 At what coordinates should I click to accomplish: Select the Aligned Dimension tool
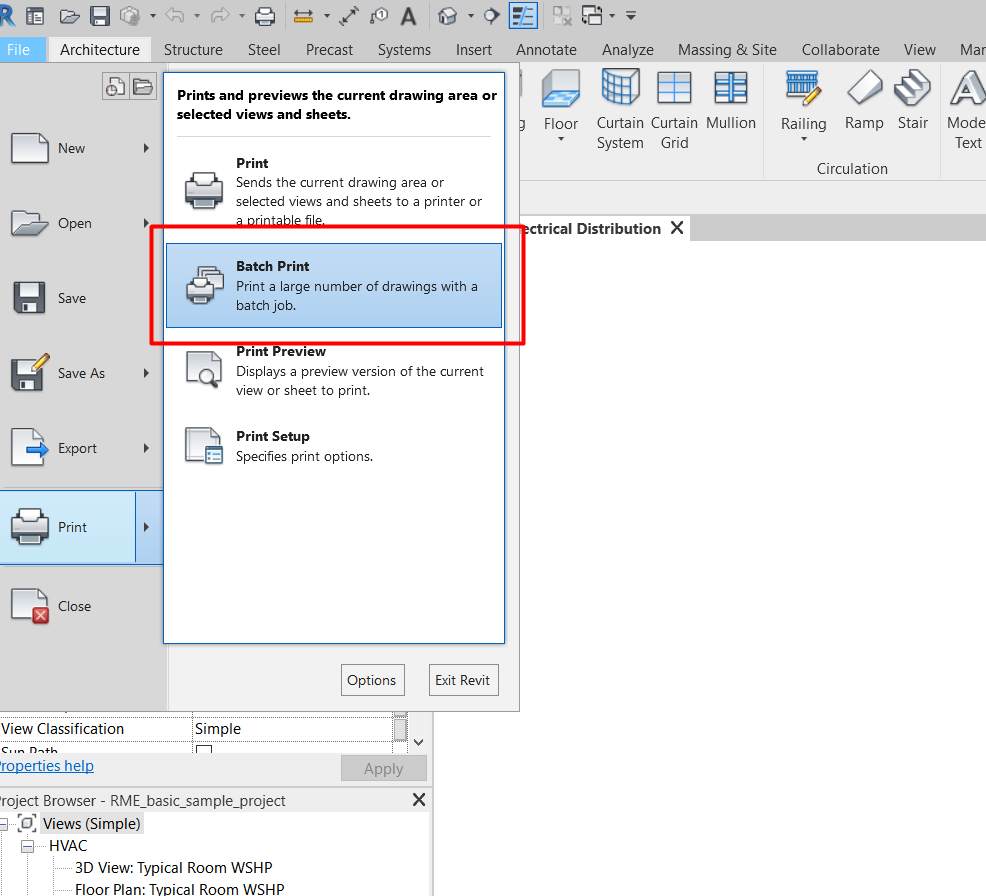(x=349, y=16)
